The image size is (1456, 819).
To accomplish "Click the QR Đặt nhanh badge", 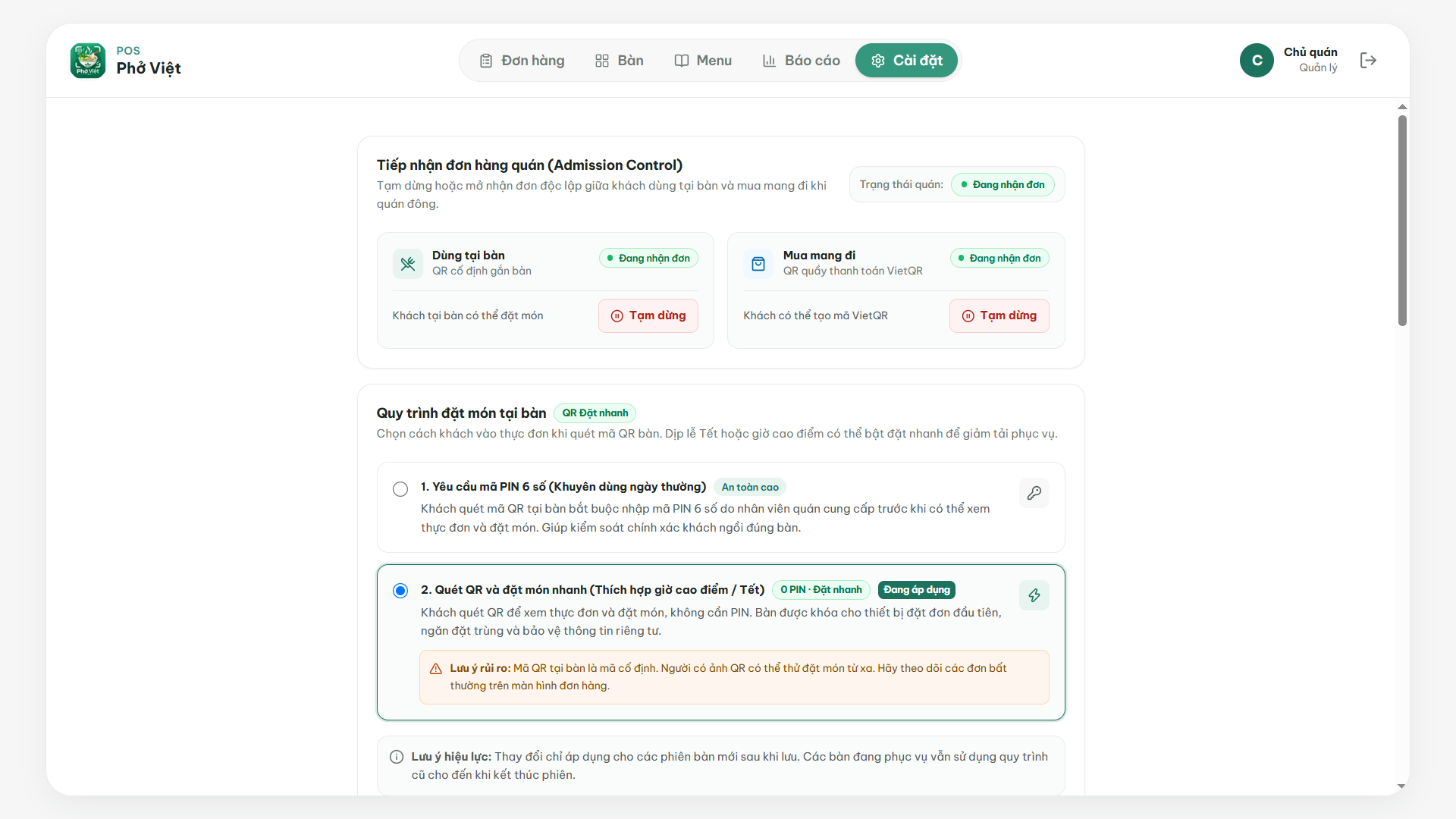I will 595,413.
